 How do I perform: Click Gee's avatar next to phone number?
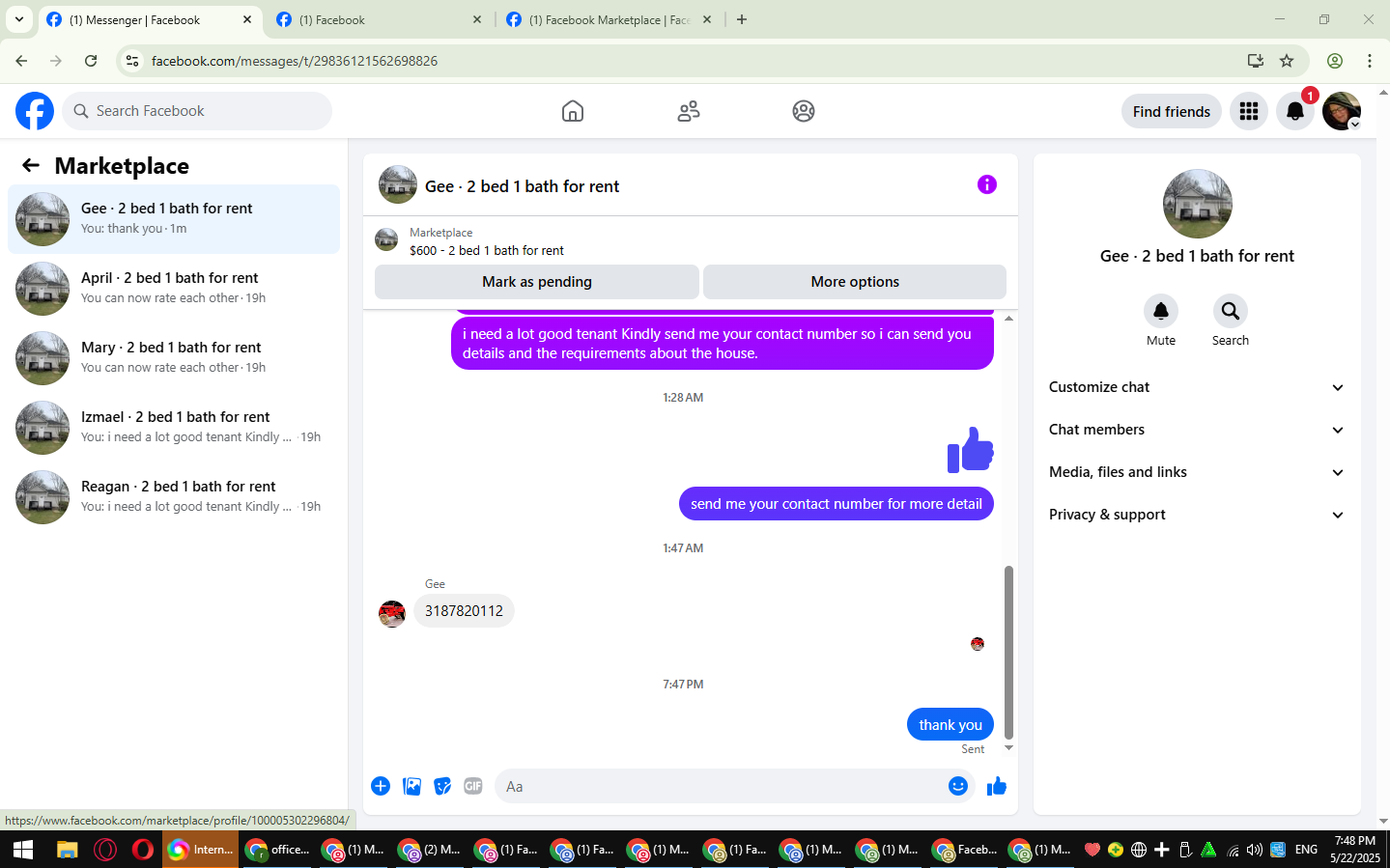[x=392, y=613]
